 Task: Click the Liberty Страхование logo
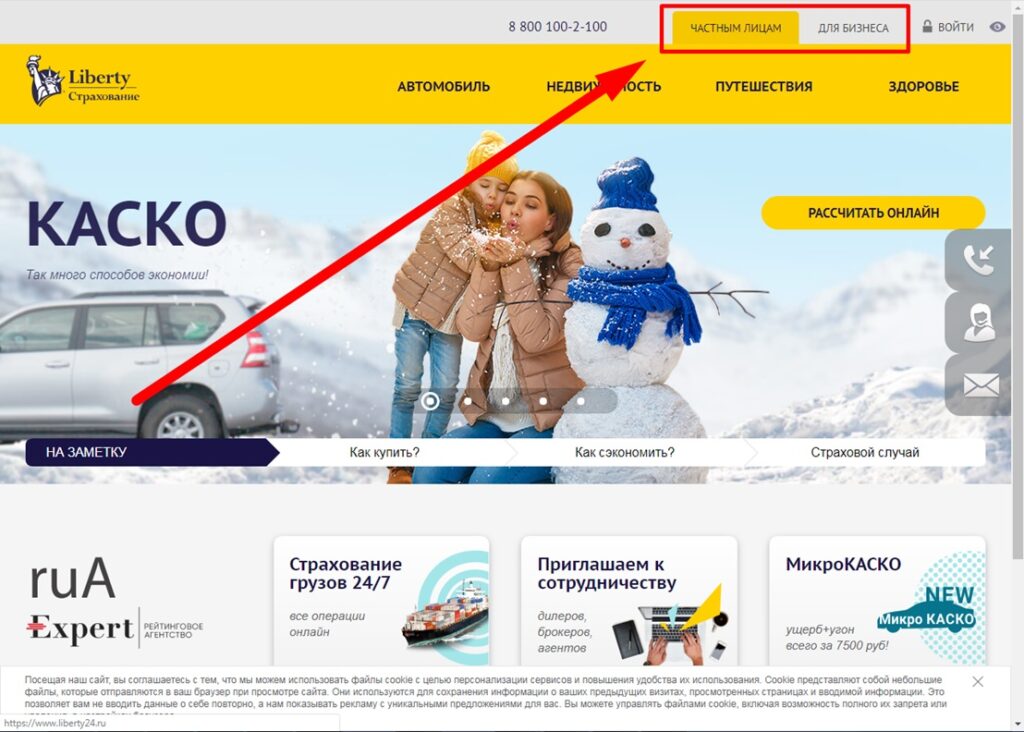tap(83, 81)
